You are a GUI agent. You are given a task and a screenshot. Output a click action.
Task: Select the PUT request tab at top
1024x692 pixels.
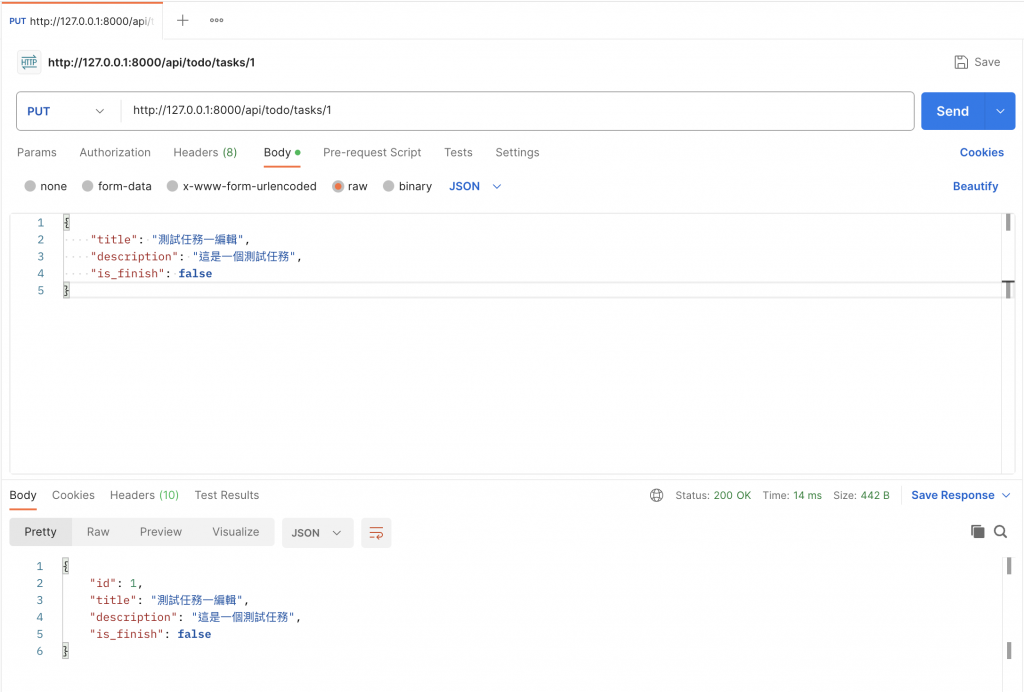[82, 21]
